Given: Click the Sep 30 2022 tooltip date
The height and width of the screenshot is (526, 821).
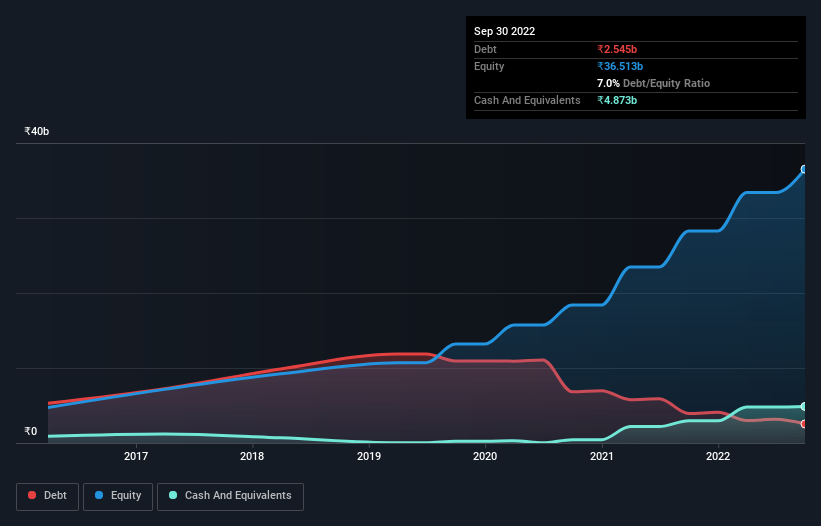Looking at the screenshot, I should [504, 31].
